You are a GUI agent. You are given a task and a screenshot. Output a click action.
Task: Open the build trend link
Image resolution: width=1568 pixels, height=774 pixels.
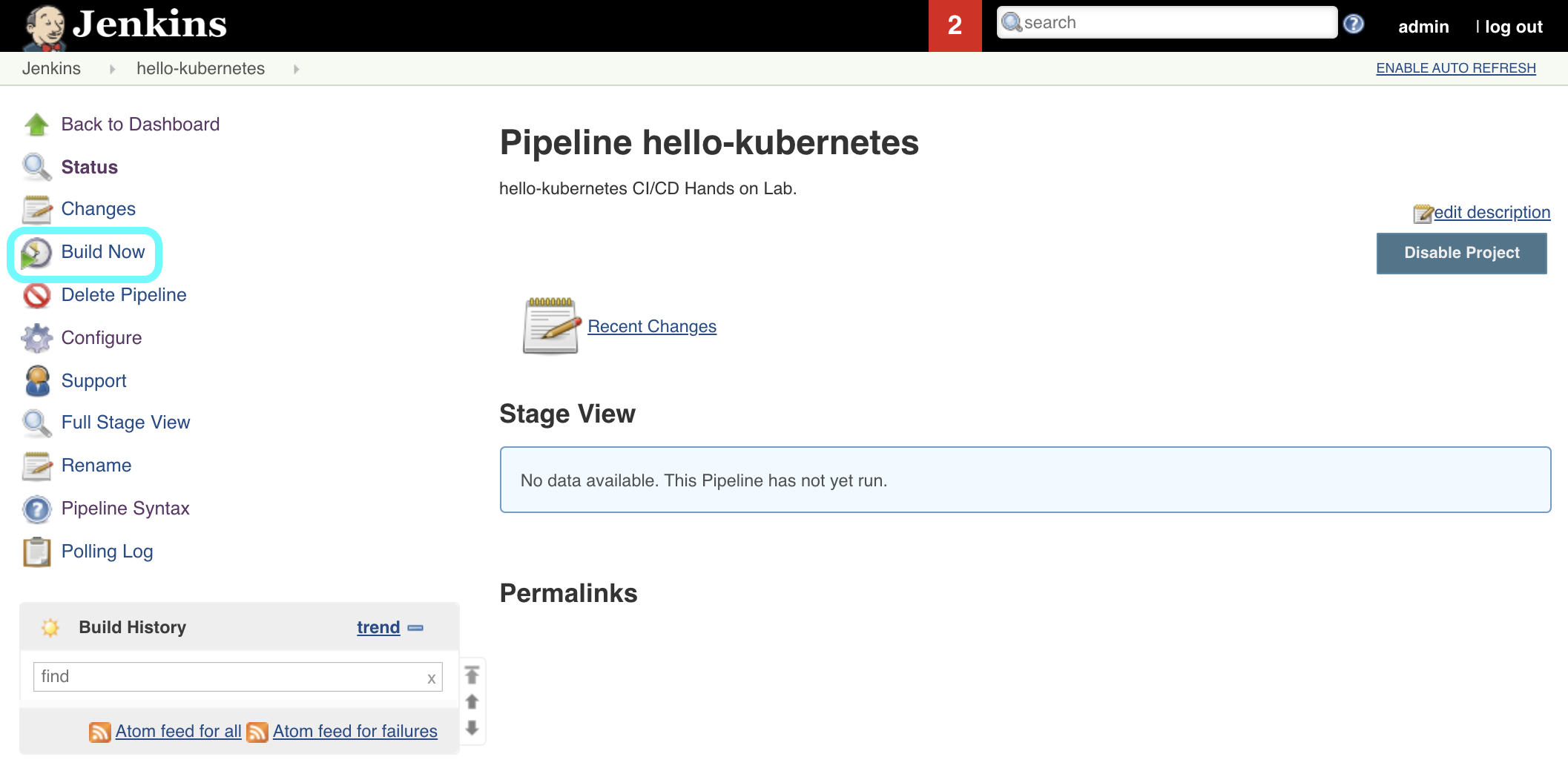pyautogui.click(x=378, y=627)
